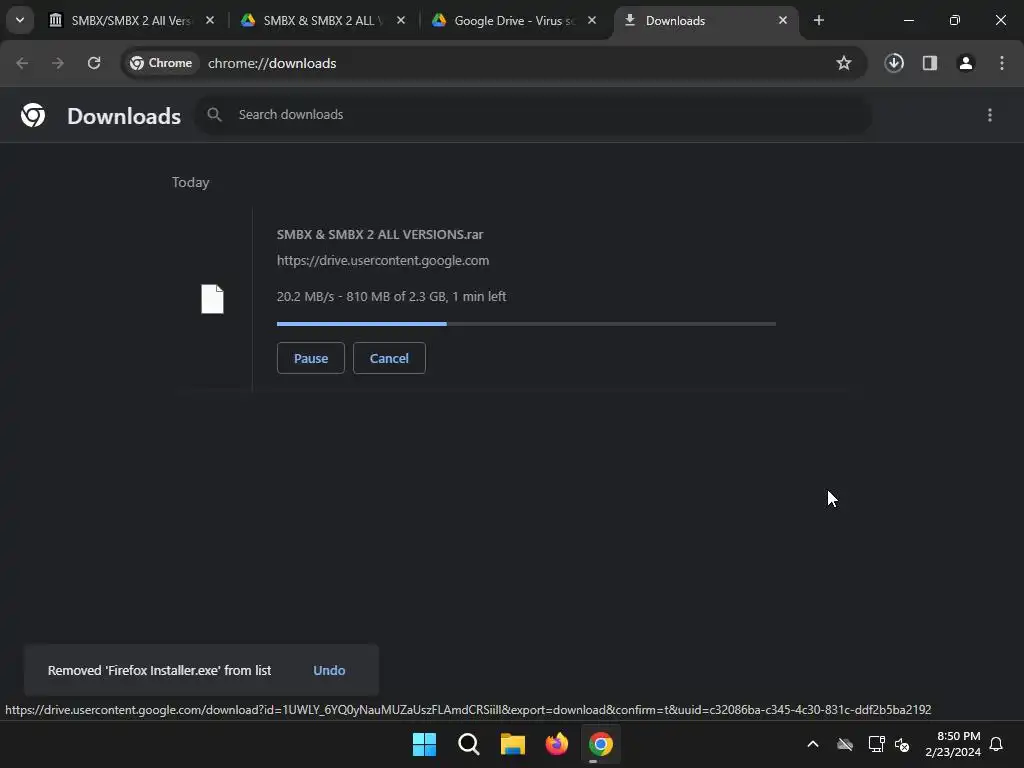Switch to the SMBX/SMBX 2 All Versions tab

pyautogui.click(x=131, y=20)
